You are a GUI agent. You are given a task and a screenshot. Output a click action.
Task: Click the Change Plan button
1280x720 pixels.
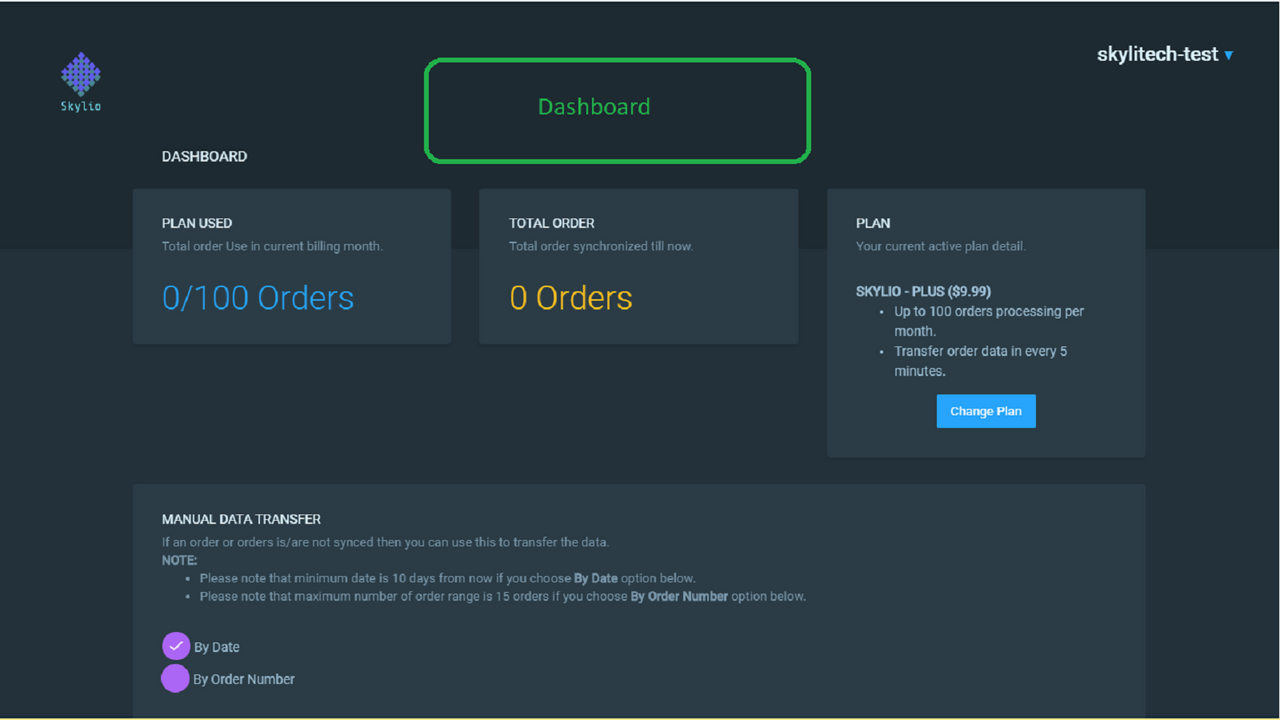tap(986, 411)
